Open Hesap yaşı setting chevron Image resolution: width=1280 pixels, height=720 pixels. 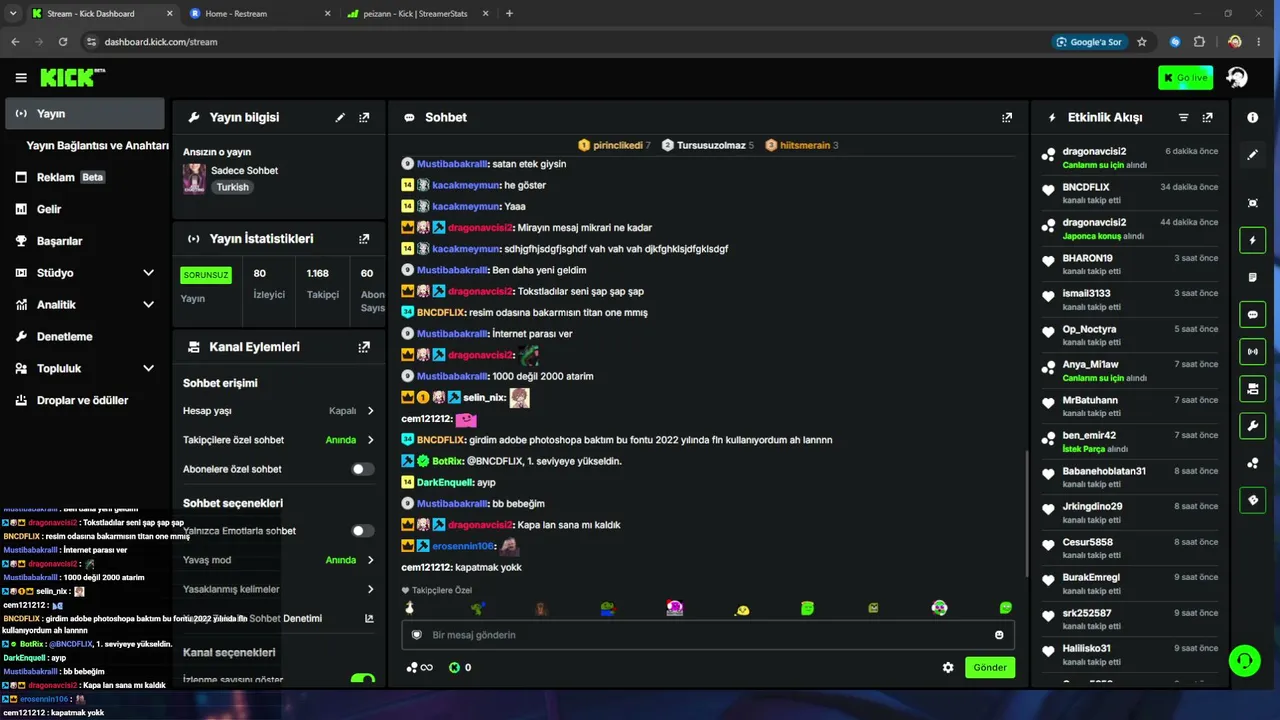[x=370, y=411]
